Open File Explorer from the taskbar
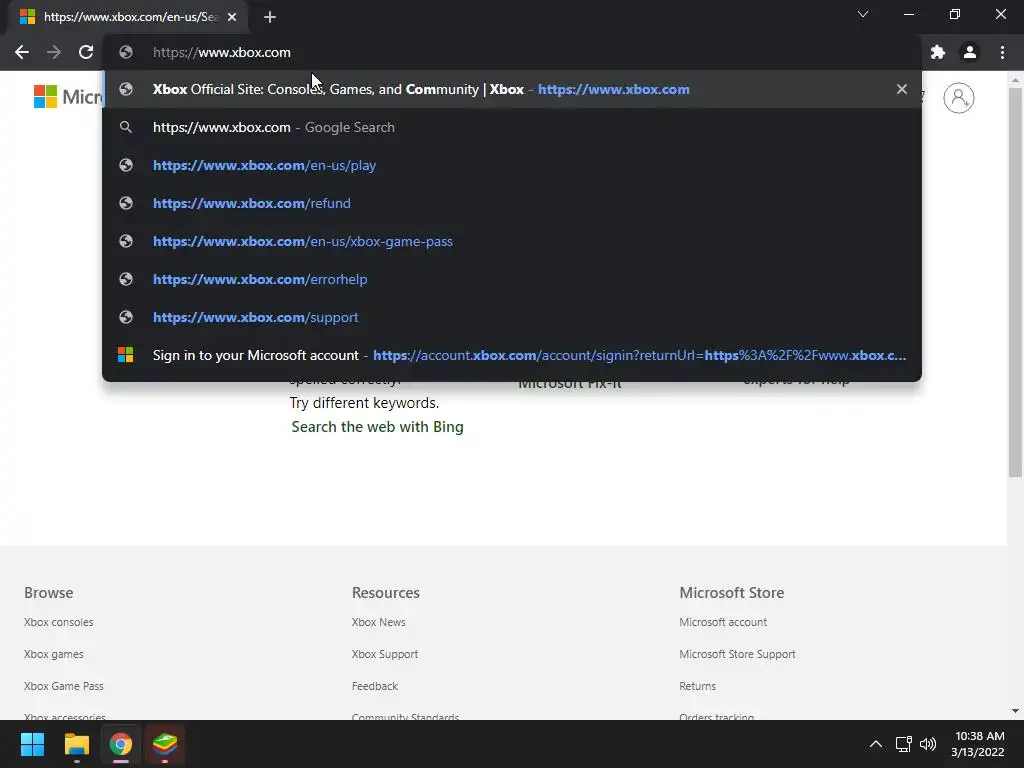1024x768 pixels. click(76, 744)
